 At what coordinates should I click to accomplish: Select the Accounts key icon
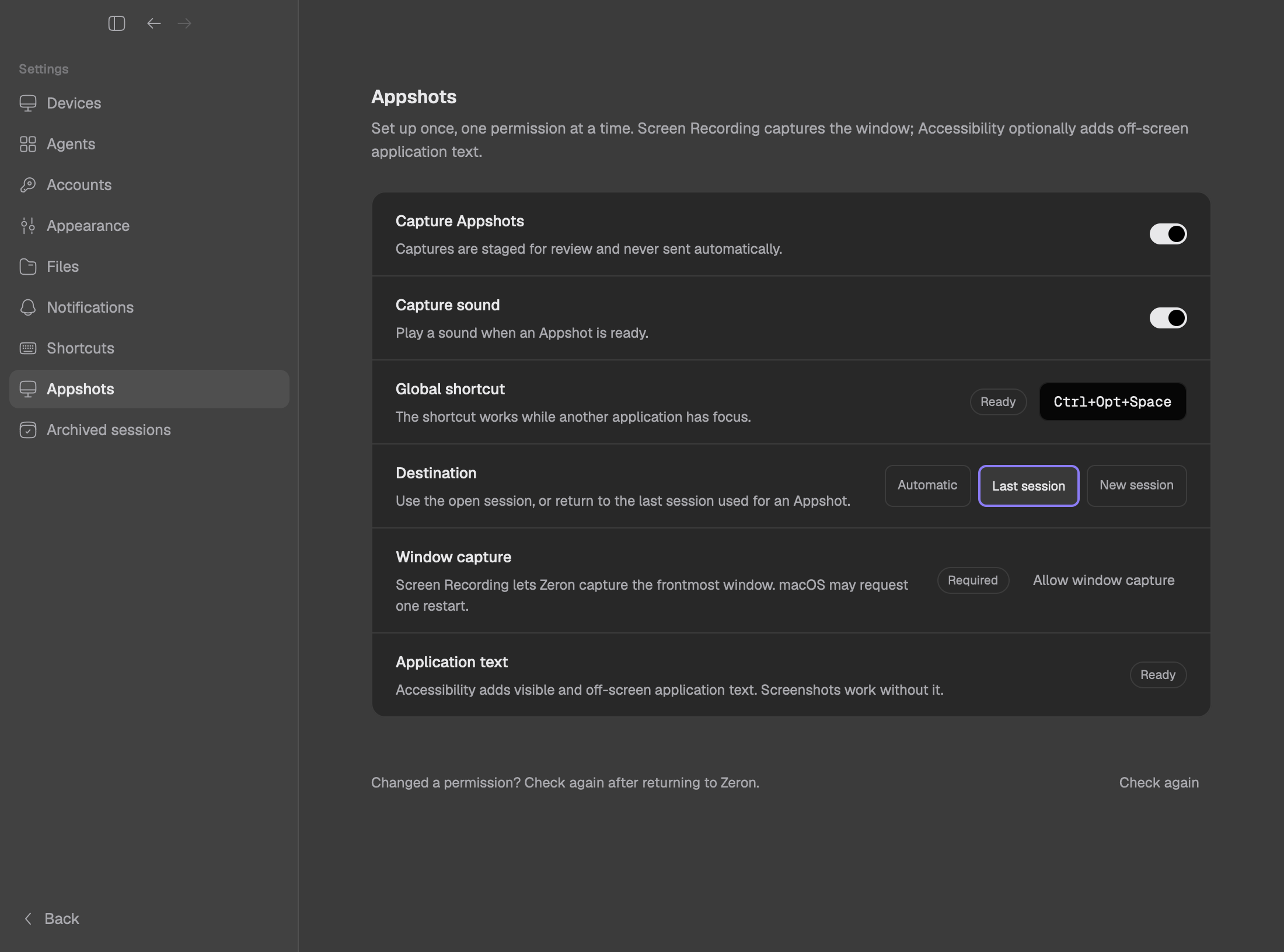coord(28,185)
